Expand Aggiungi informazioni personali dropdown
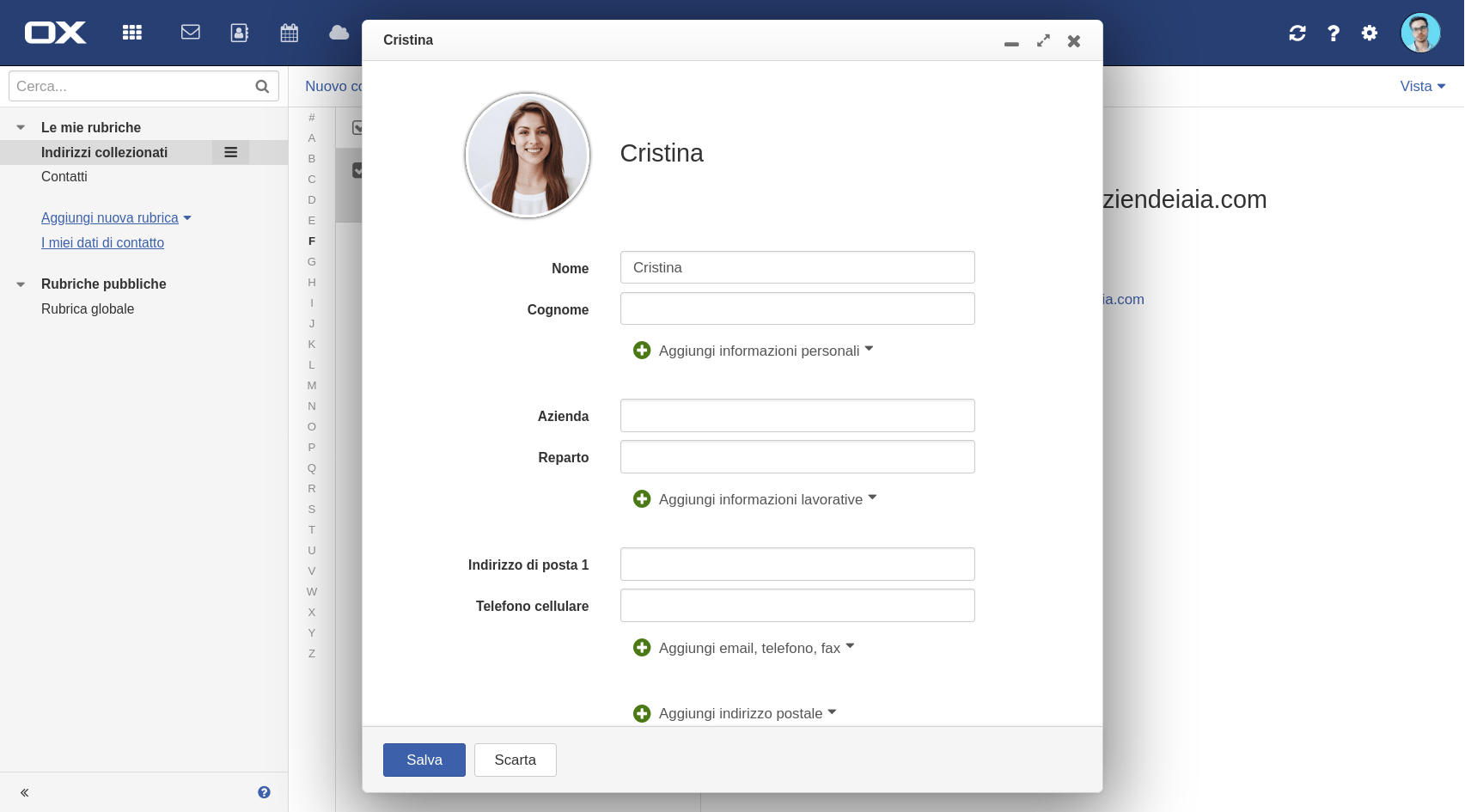This screenshot has height=812, width=1465. click(766, 351)
